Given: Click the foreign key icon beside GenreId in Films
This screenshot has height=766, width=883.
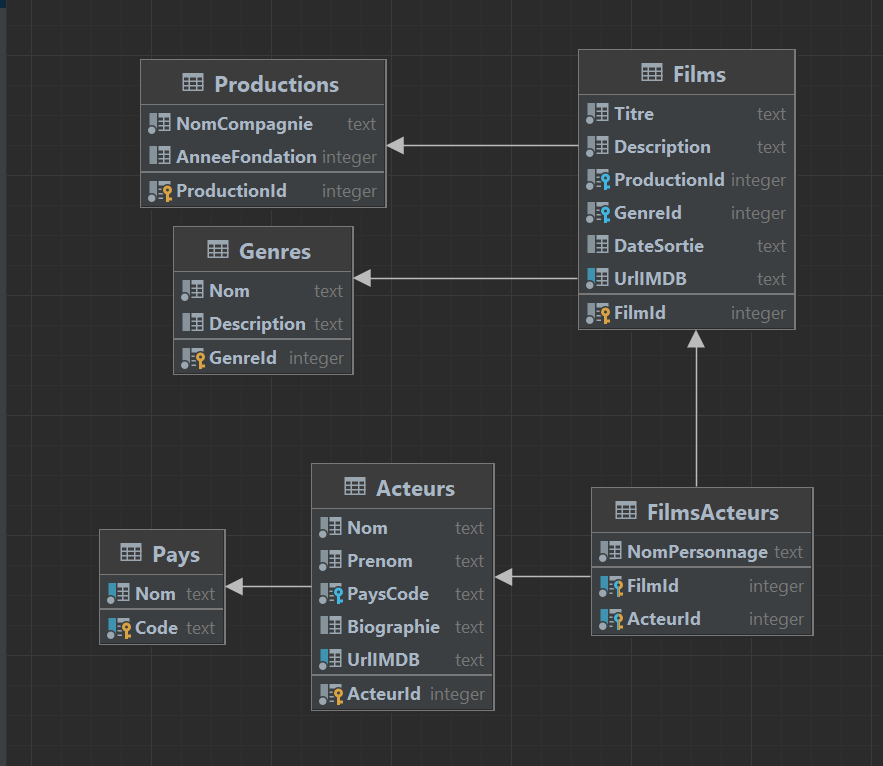Looking at the screenshot, I should [x=598, y=213].
